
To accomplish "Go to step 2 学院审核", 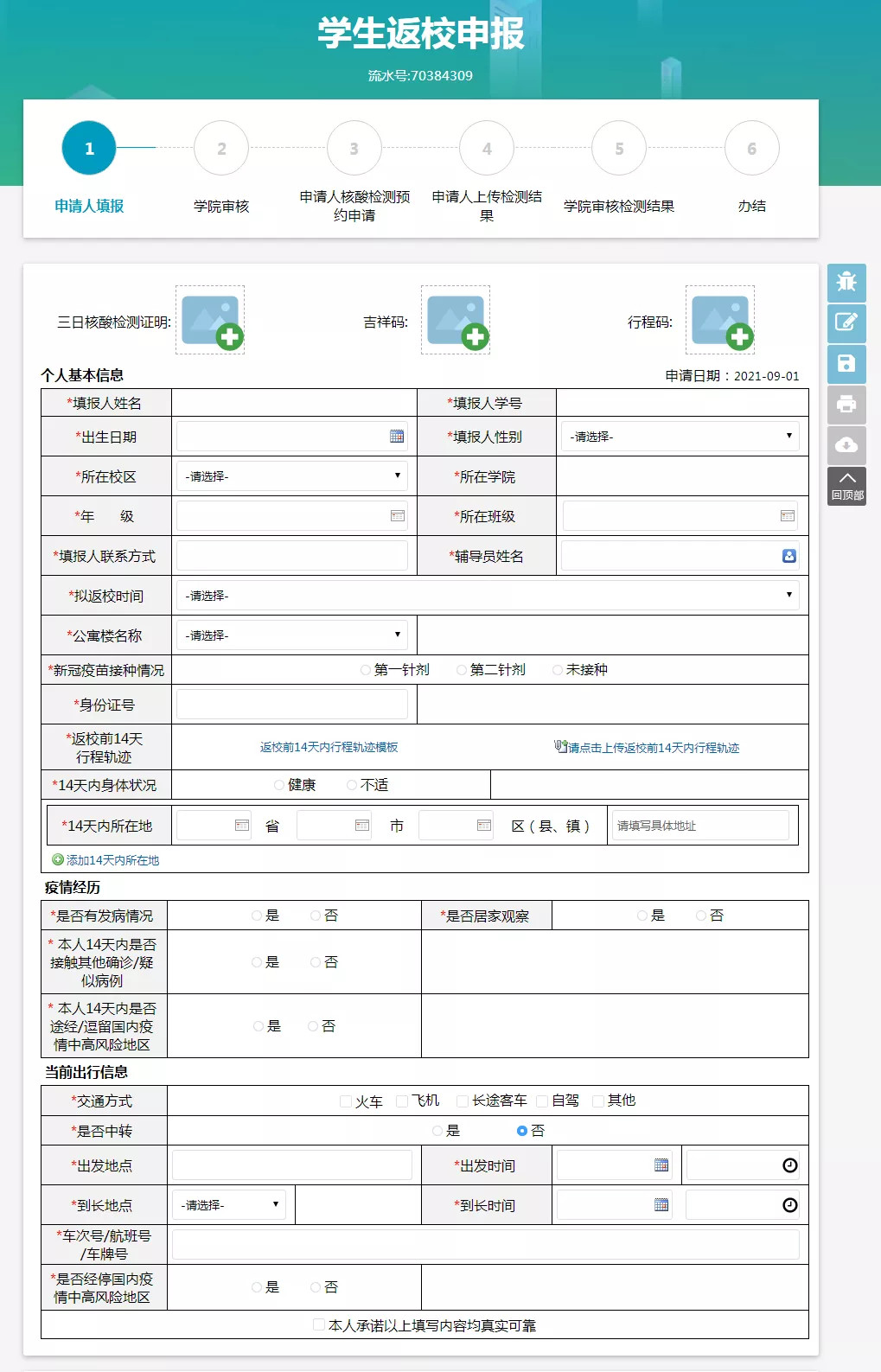I will [x=221, y=149].
